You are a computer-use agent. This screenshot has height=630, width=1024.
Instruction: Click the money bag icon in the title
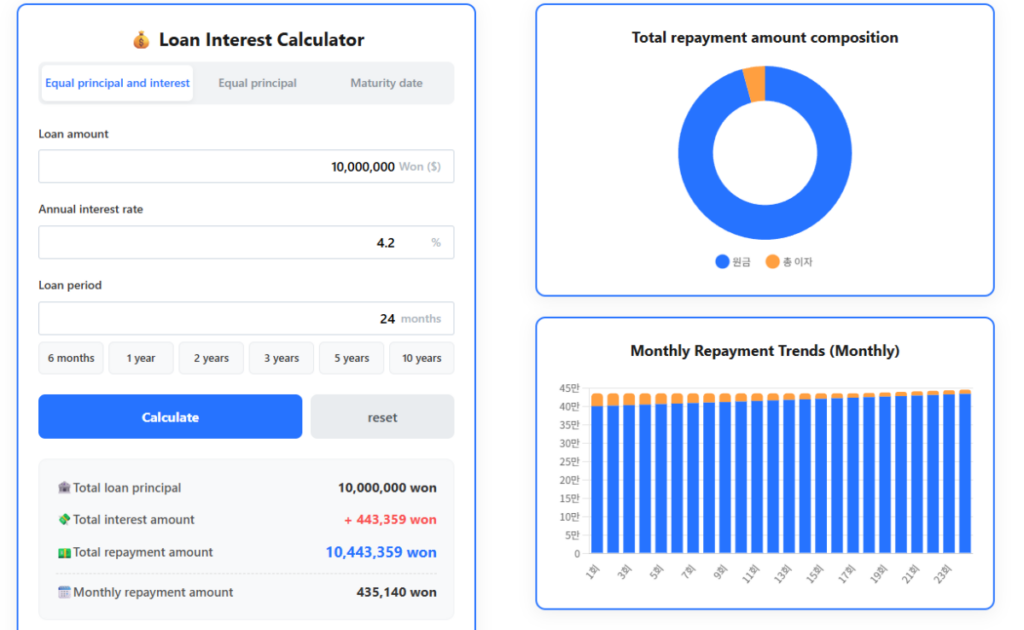141,40
